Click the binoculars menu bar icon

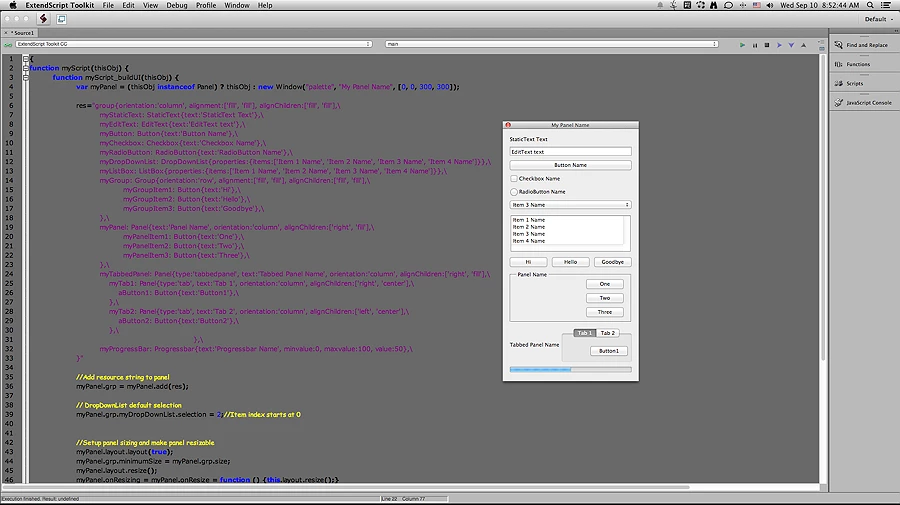(x=713, y=5)
